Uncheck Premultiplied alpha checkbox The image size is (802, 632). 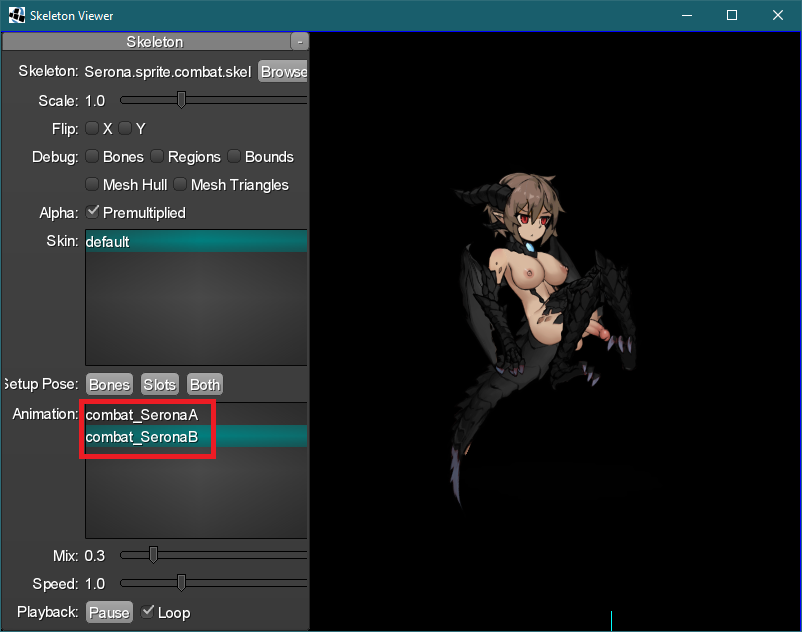click(92, 212)
